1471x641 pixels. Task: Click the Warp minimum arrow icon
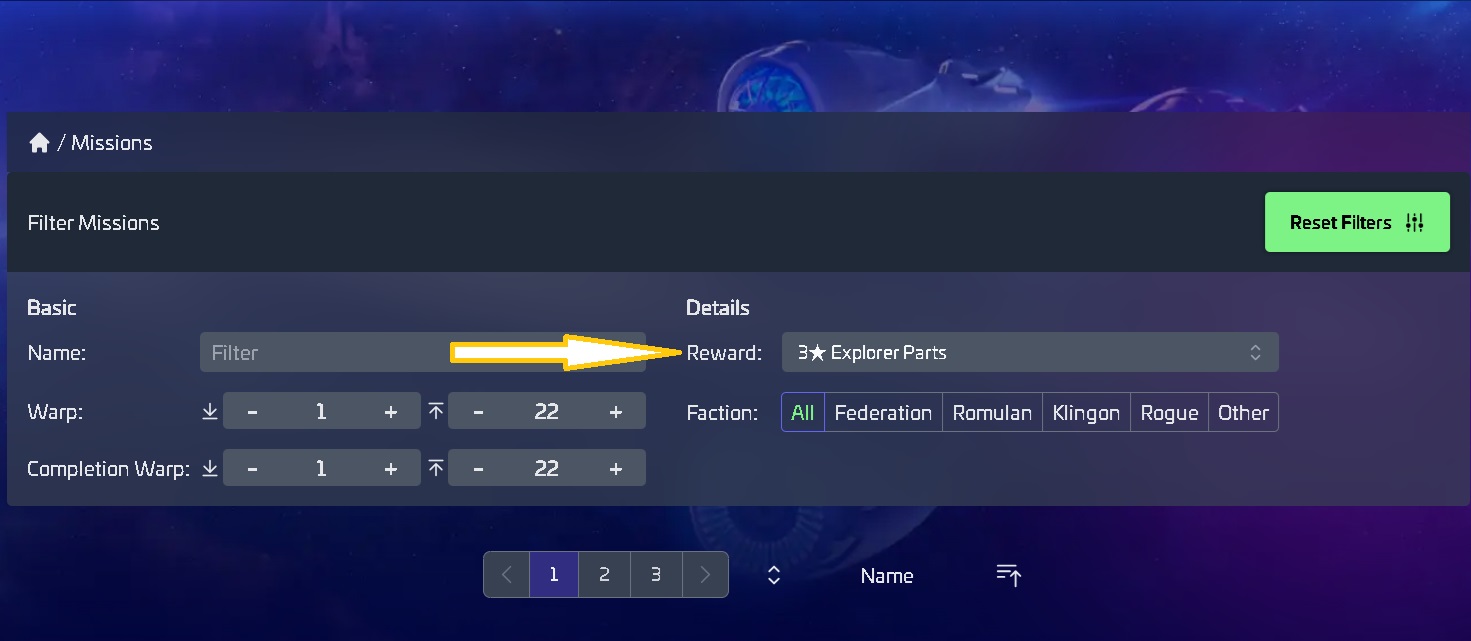[x=210, y=412]
